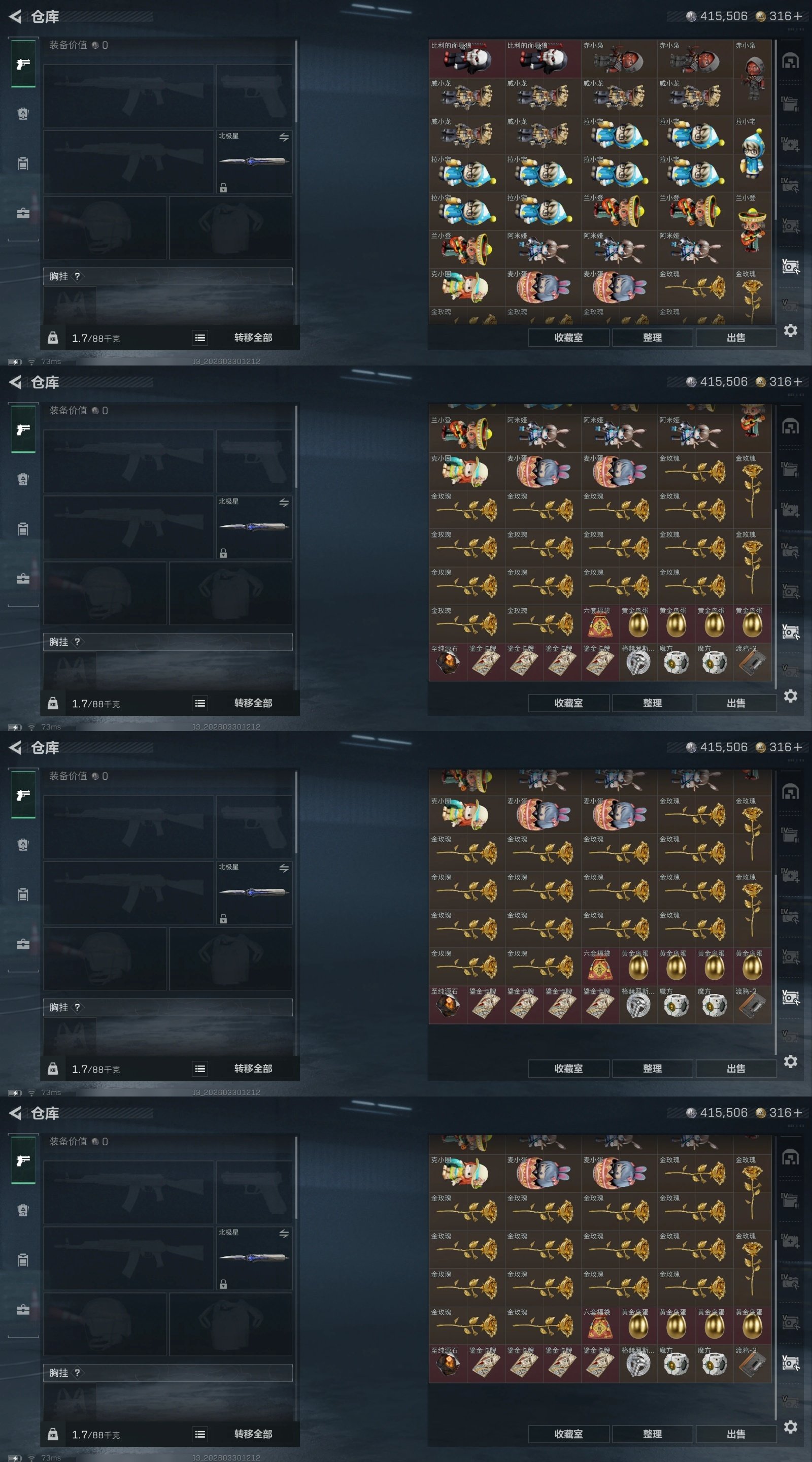Click the swap arrows icon on topmost 北极星
This screenshot has height=1462, width=812.
pyautogui.click(x=284, y=138)
